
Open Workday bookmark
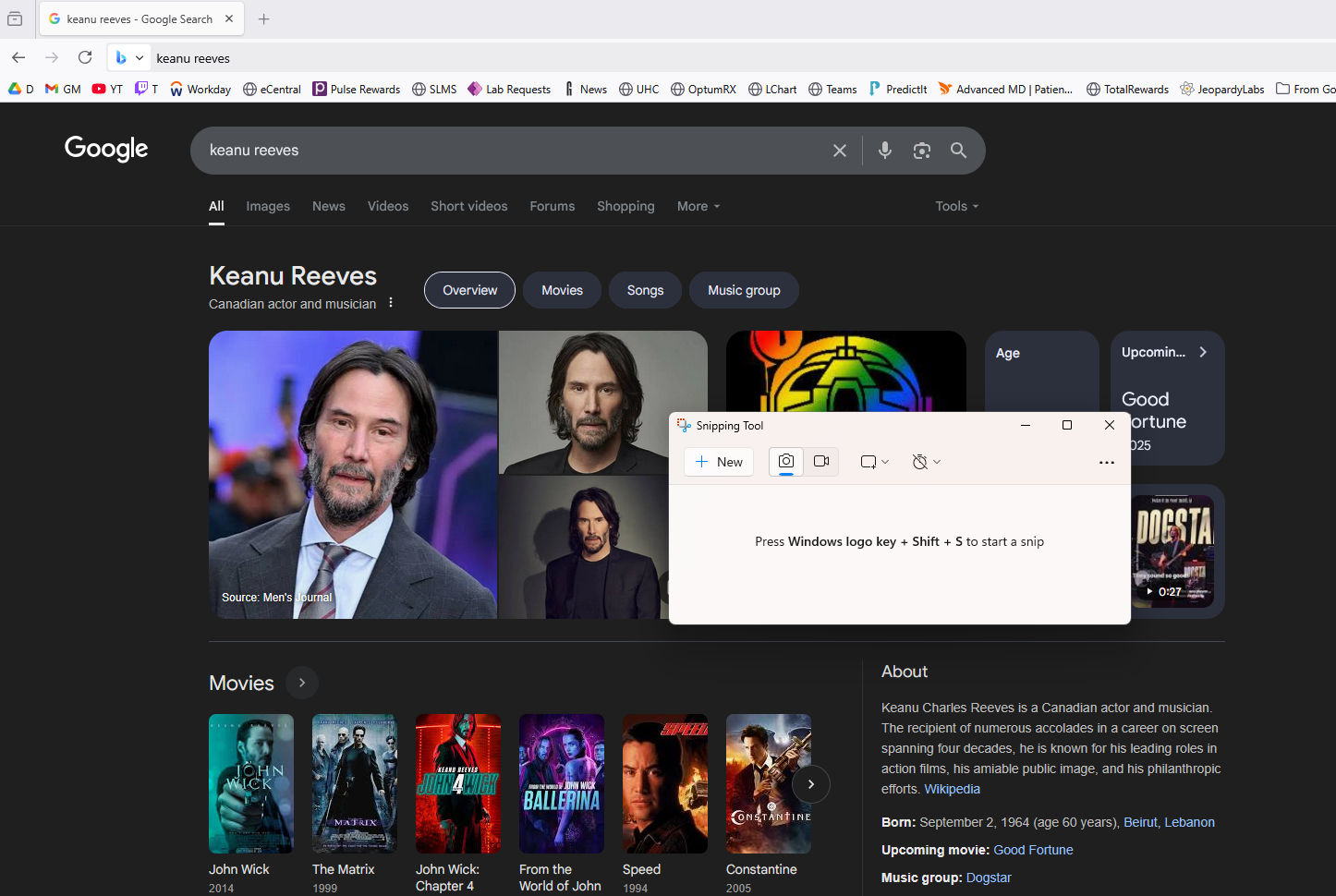pyautogui.click(x=200, y=89)
